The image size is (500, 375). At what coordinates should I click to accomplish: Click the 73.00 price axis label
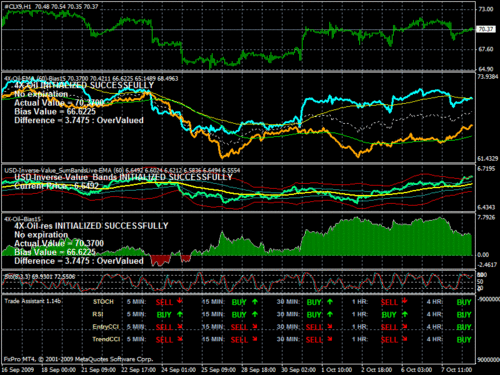(x=486, y=9)
